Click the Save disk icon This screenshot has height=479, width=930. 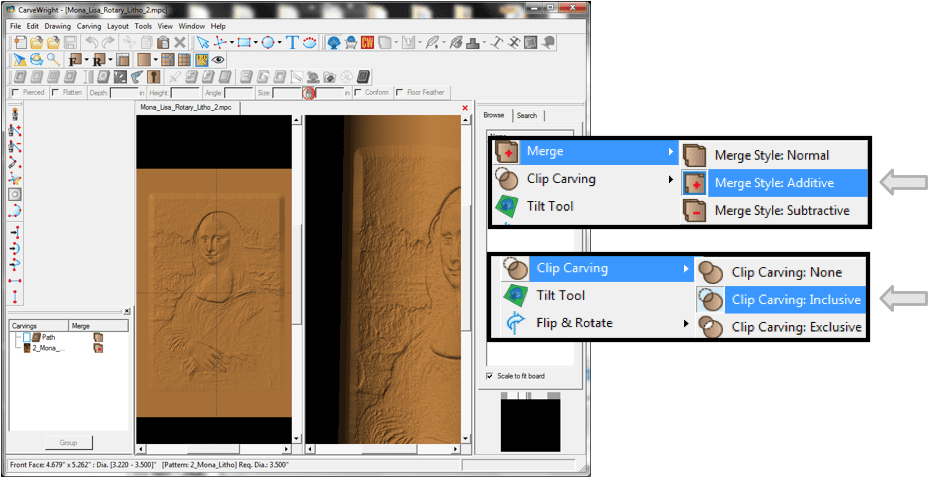[x=70, y=43]
